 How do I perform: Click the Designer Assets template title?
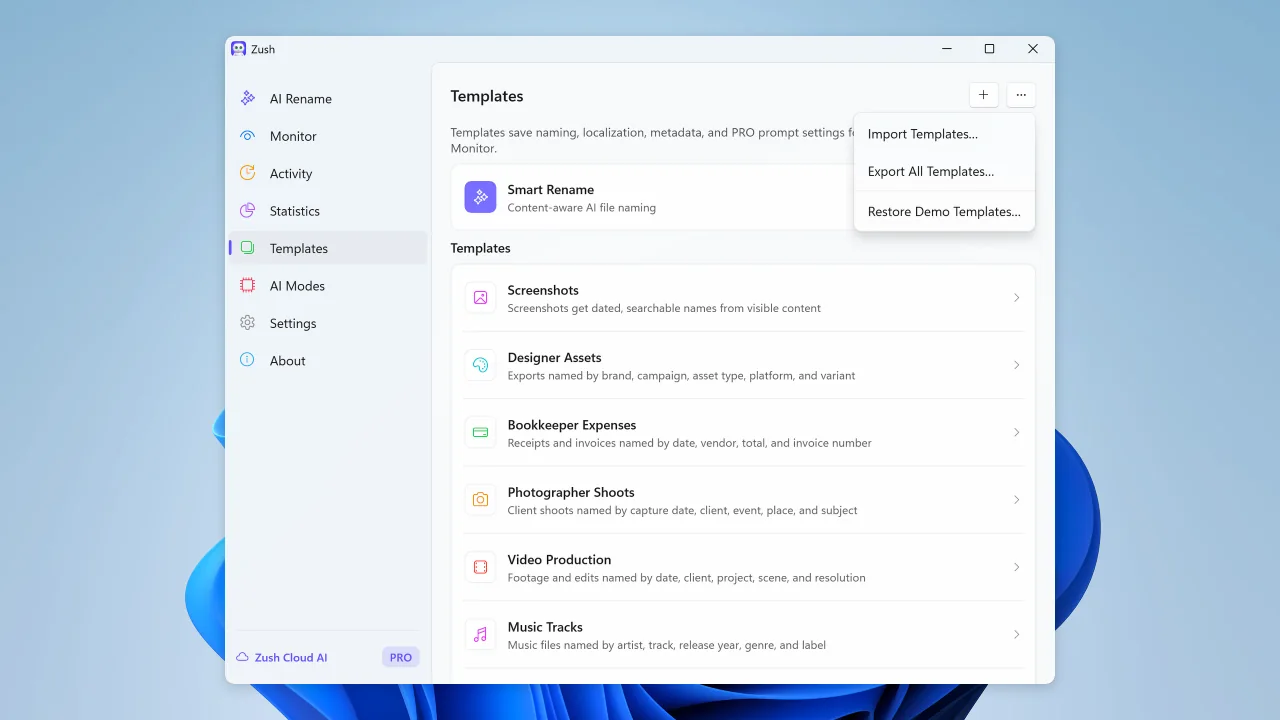coord(554,357)
